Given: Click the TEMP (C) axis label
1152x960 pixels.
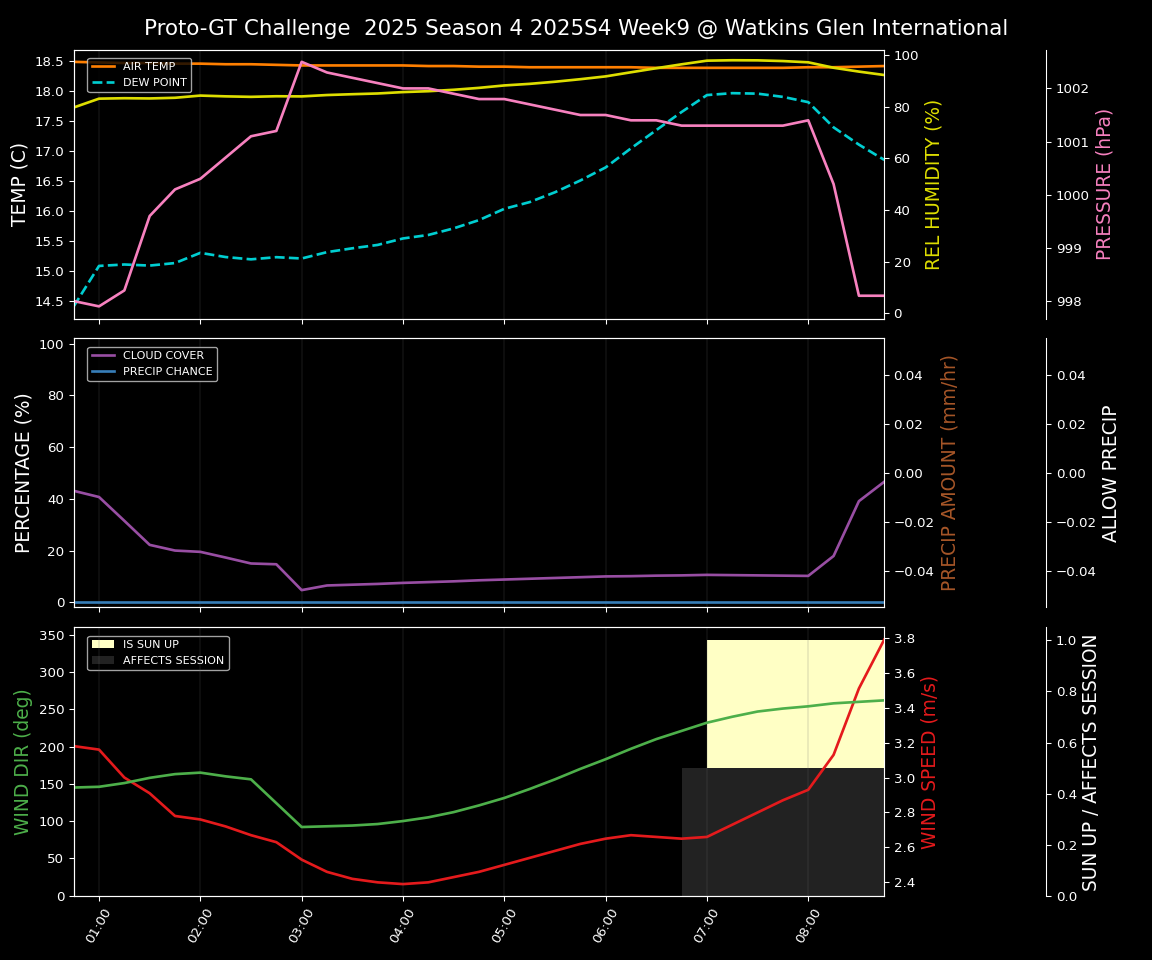Looking at the screenshot, I should pos(20,184).
